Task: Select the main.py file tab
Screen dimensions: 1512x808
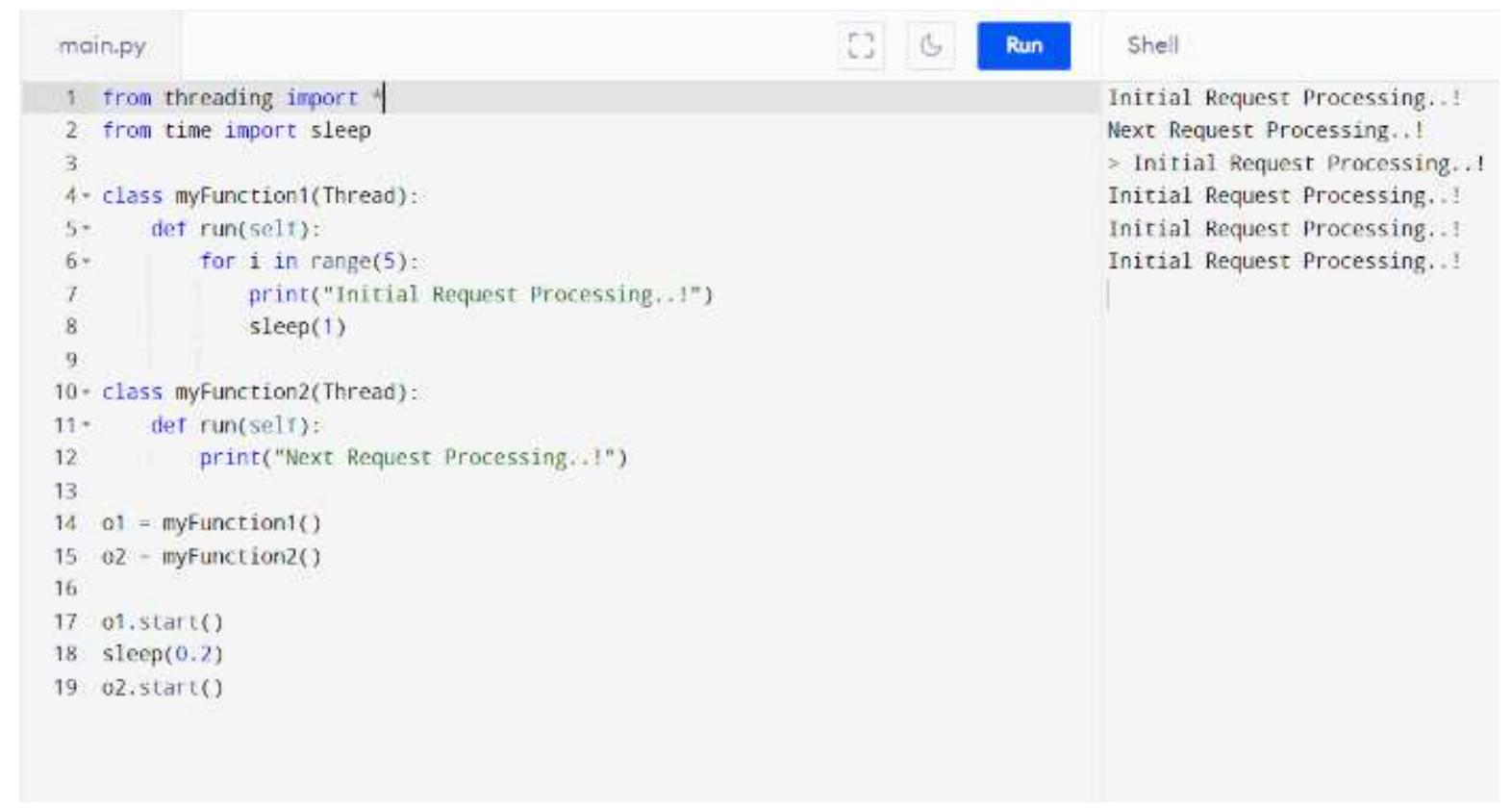Action: [102, 46]
